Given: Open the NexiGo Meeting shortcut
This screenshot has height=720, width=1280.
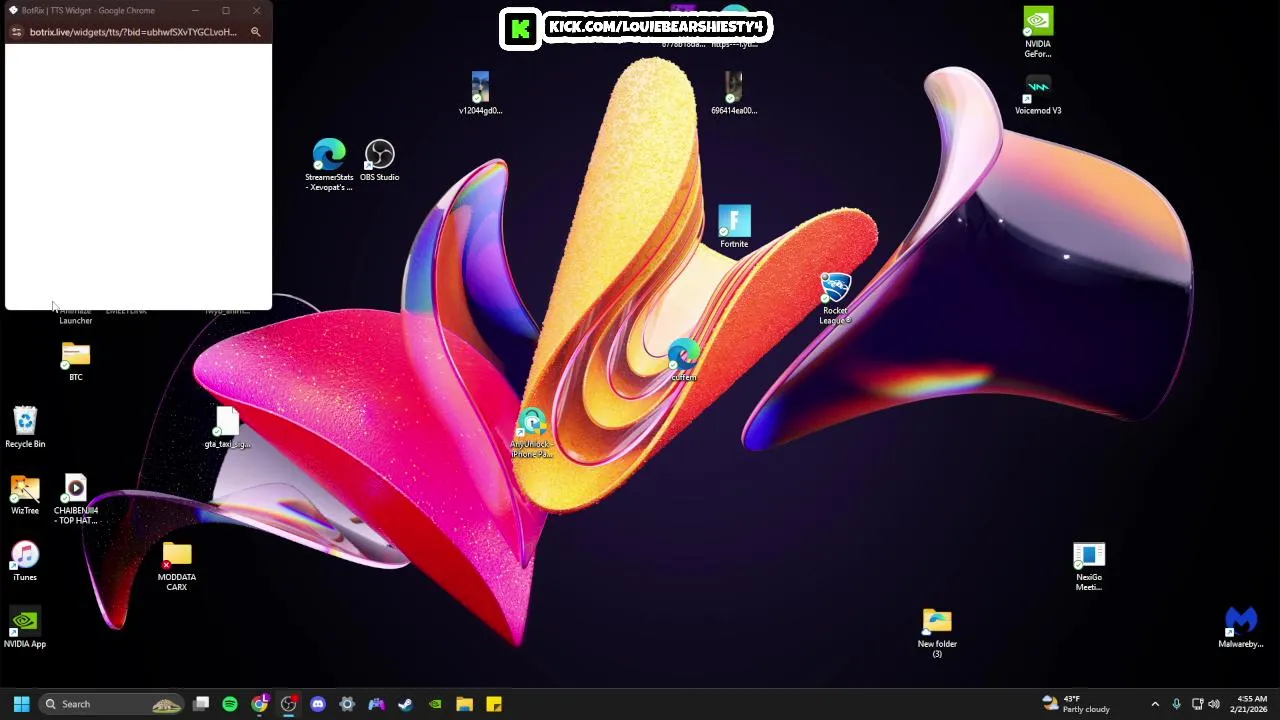Looking at the screenshot, I should pos(1089,566).
